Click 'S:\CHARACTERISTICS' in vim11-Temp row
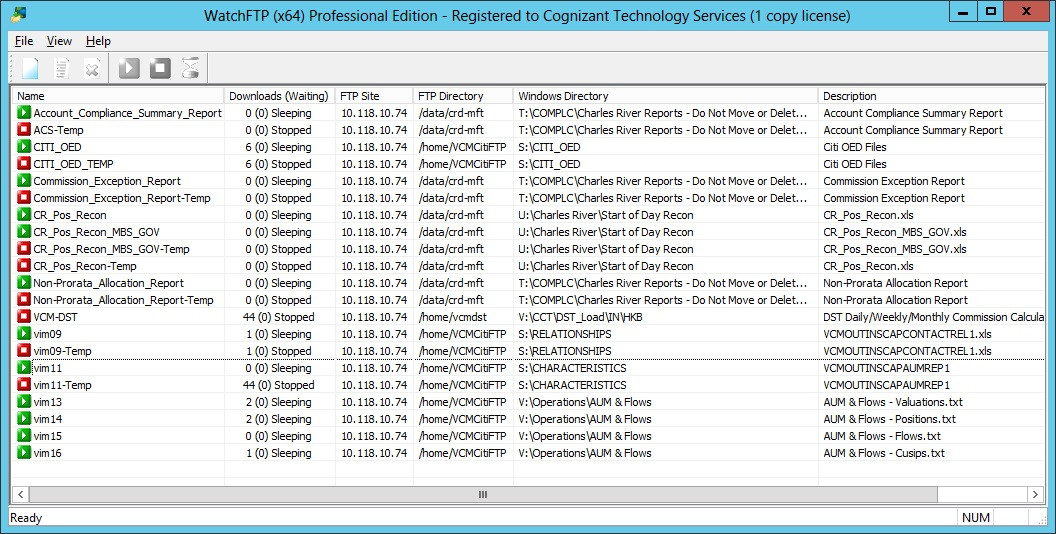This screenshot has height=534, width=1056. (x=572, y=385)
